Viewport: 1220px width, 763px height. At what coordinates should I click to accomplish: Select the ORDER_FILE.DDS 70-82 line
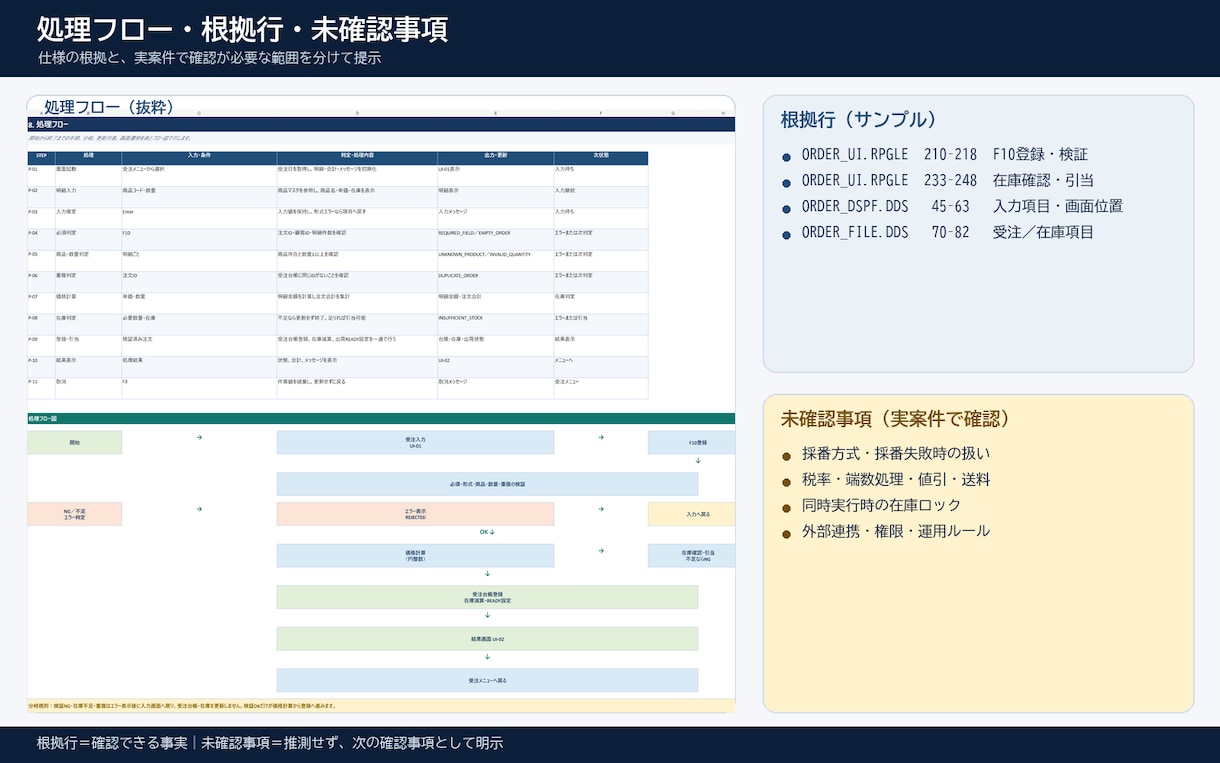pyautogui.click(x=947, y=233)
